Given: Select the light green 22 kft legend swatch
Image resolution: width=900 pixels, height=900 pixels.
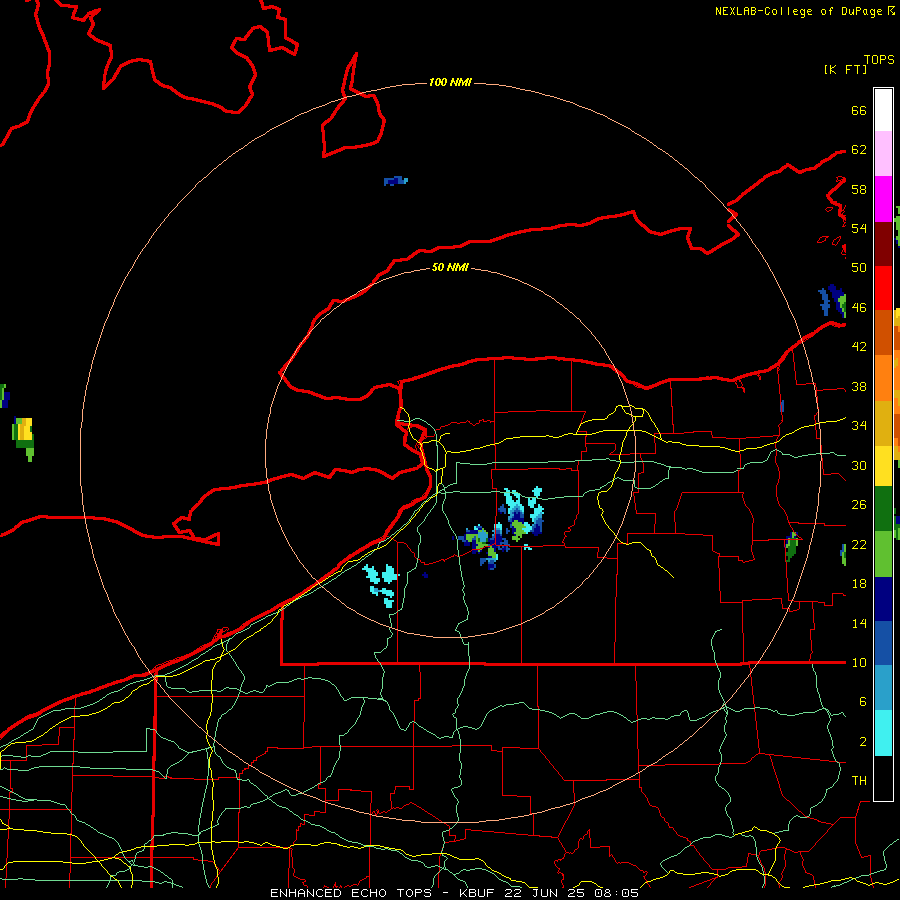Looking at the screenshot, I should point(883,554).
